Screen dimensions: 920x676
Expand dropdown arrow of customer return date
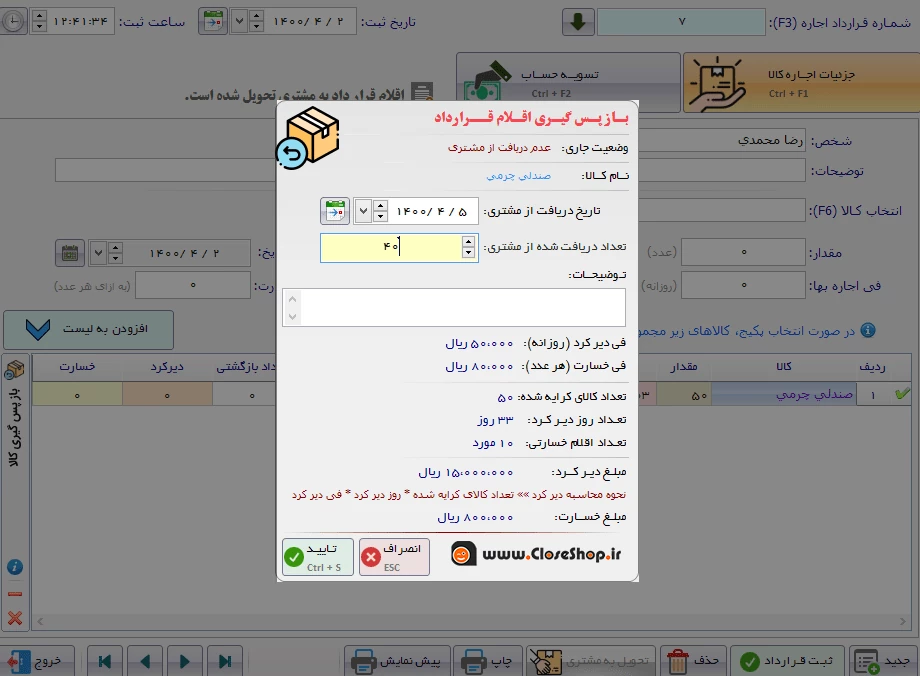point(363,211)
